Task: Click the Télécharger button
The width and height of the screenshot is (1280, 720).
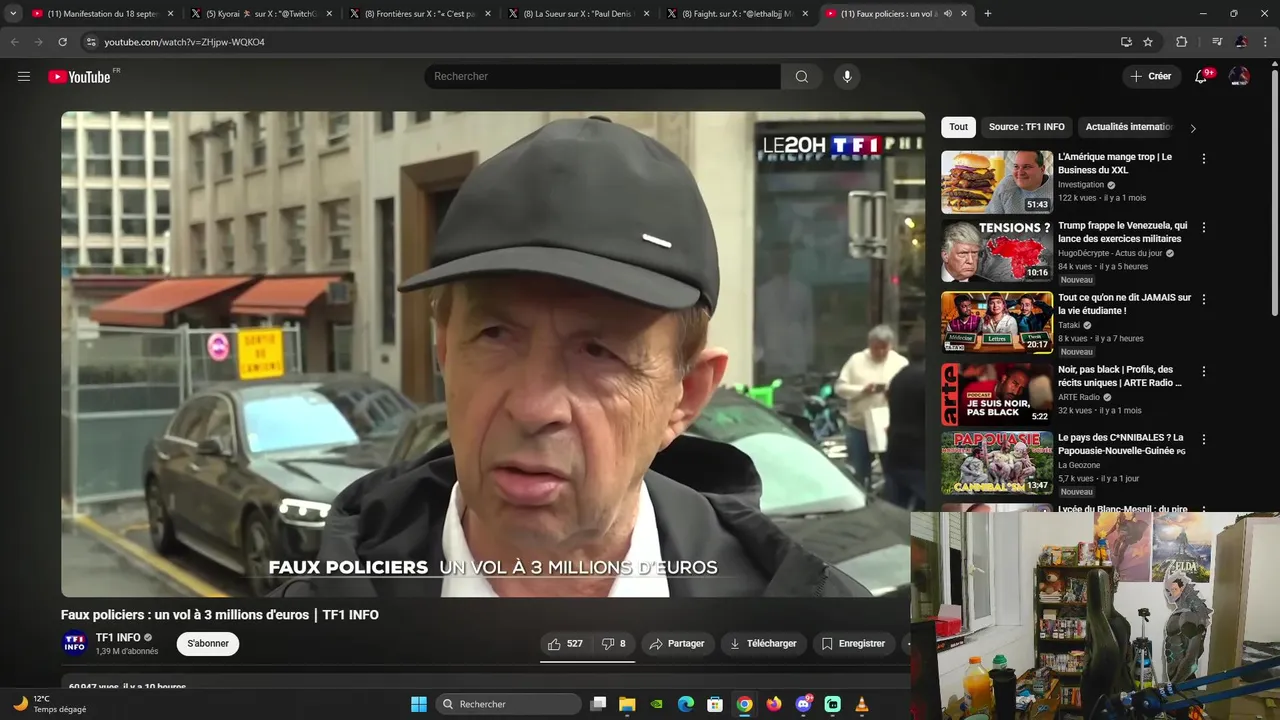Action: pyautogui.click(x=763, y=644)
